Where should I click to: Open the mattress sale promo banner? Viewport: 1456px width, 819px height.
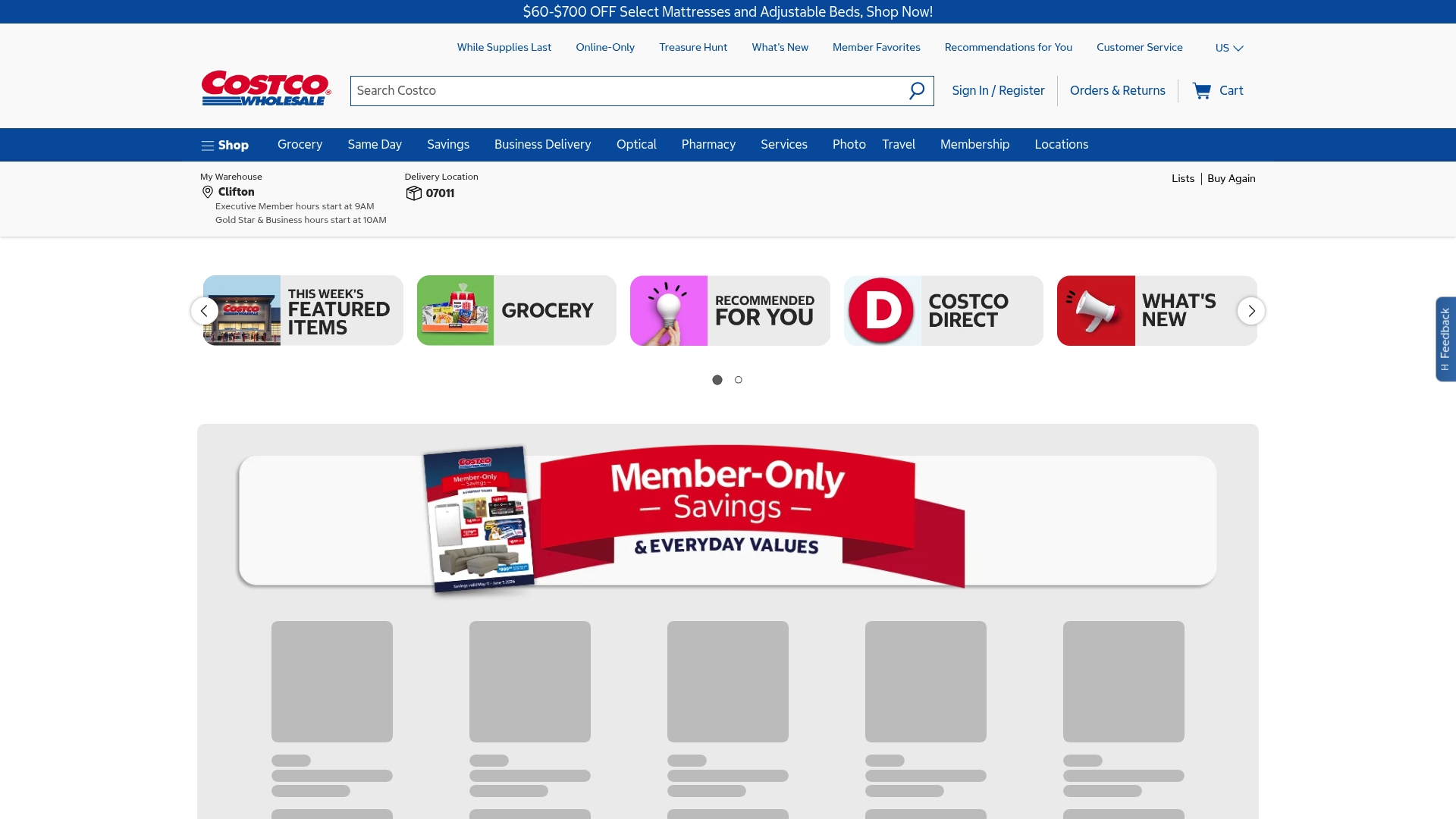(728, 11)
